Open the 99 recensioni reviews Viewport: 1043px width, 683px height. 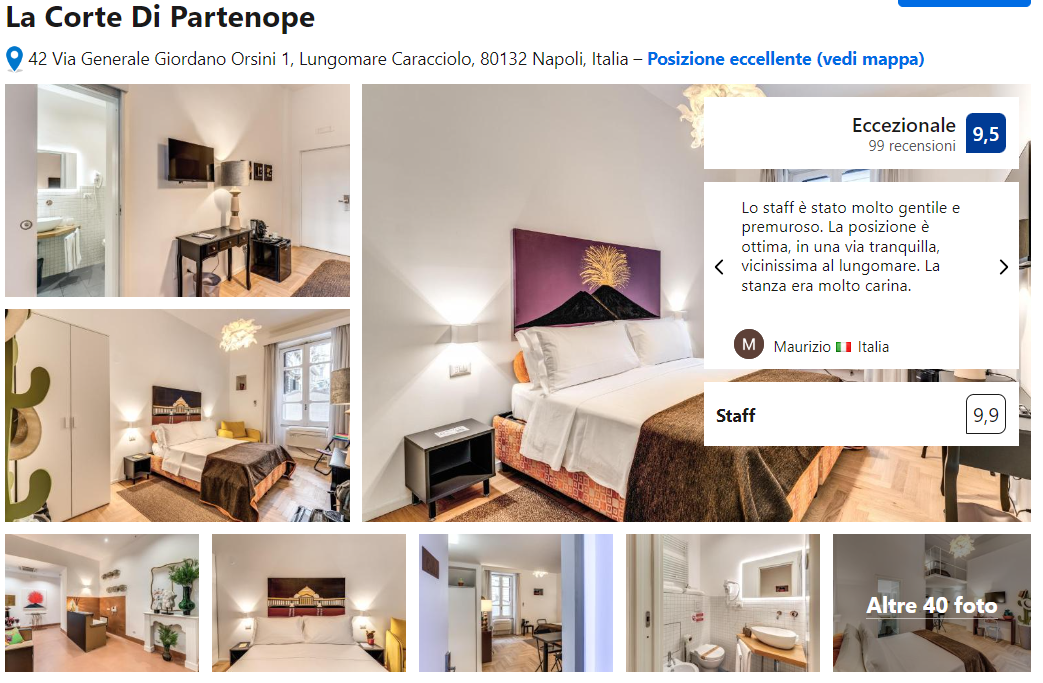coord(911,146)
